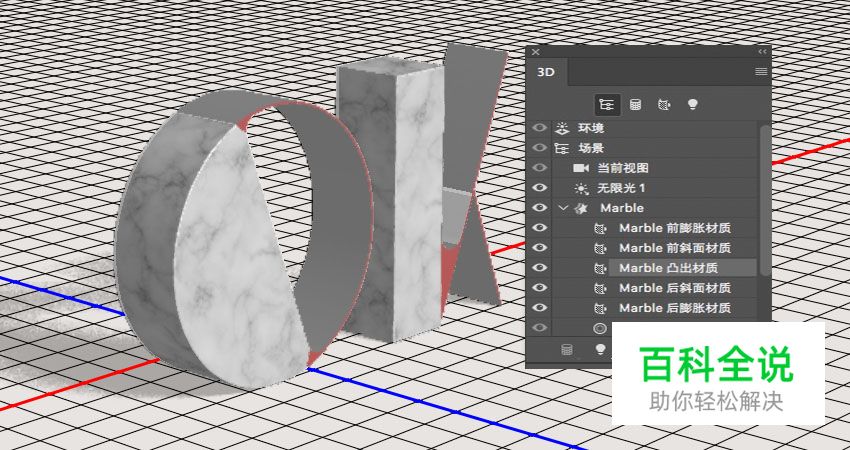Click the constraint ring icon in last row
The width and height of the screenshot is (850, 450).
pyautogui.click(x=600, y=327)
